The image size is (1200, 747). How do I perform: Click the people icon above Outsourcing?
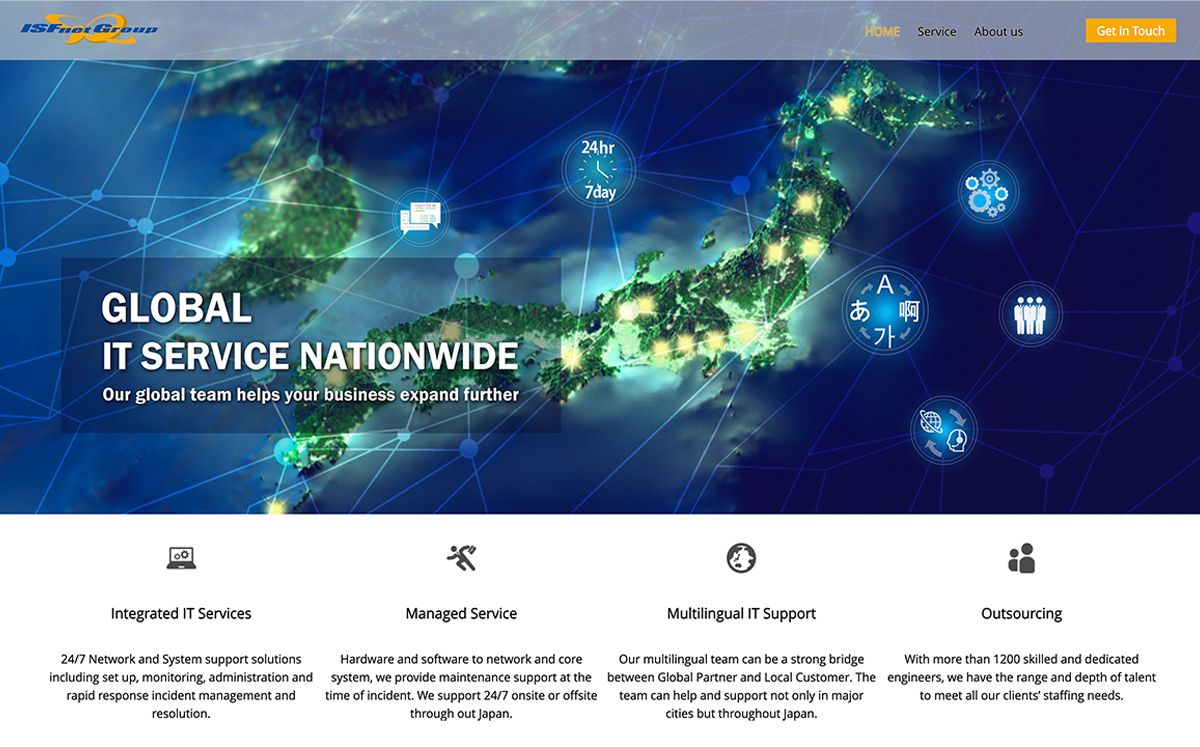(1021, 558)
